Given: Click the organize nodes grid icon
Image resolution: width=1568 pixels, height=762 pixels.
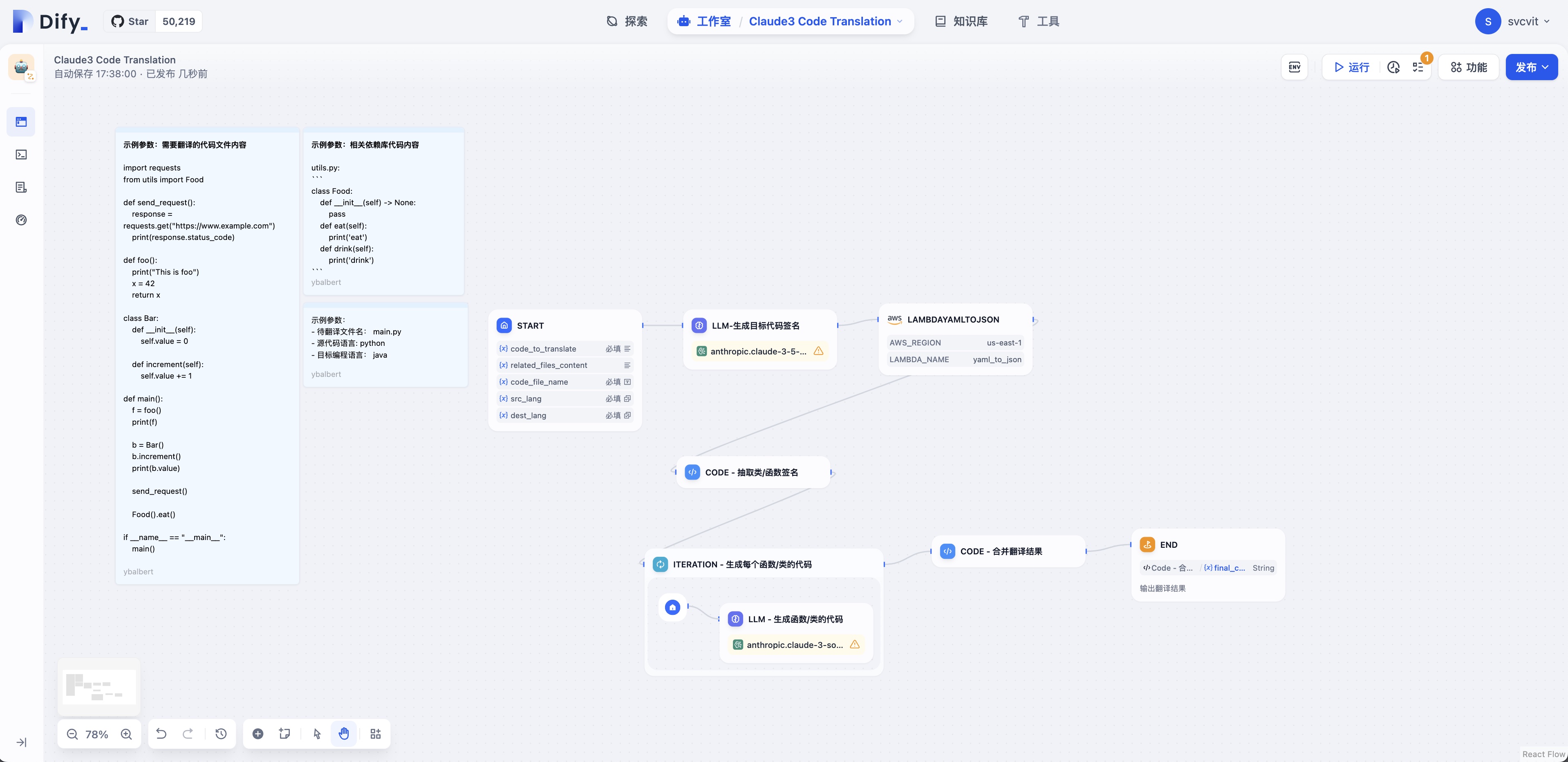Looking at the screenshot, I should (376, 734).
